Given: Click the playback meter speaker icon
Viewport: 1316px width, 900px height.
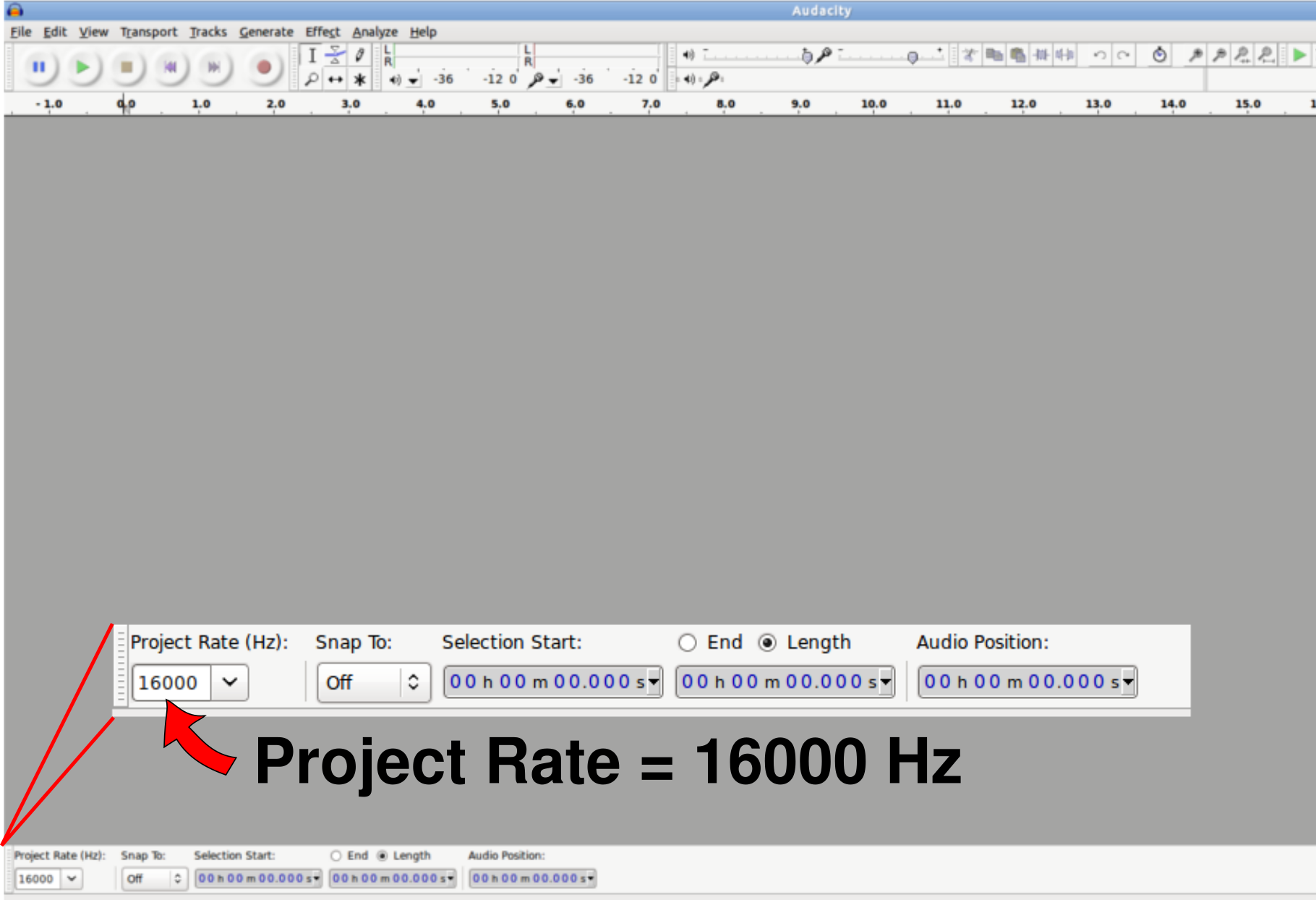Looking at the screenshot, I should pos(395,80).
